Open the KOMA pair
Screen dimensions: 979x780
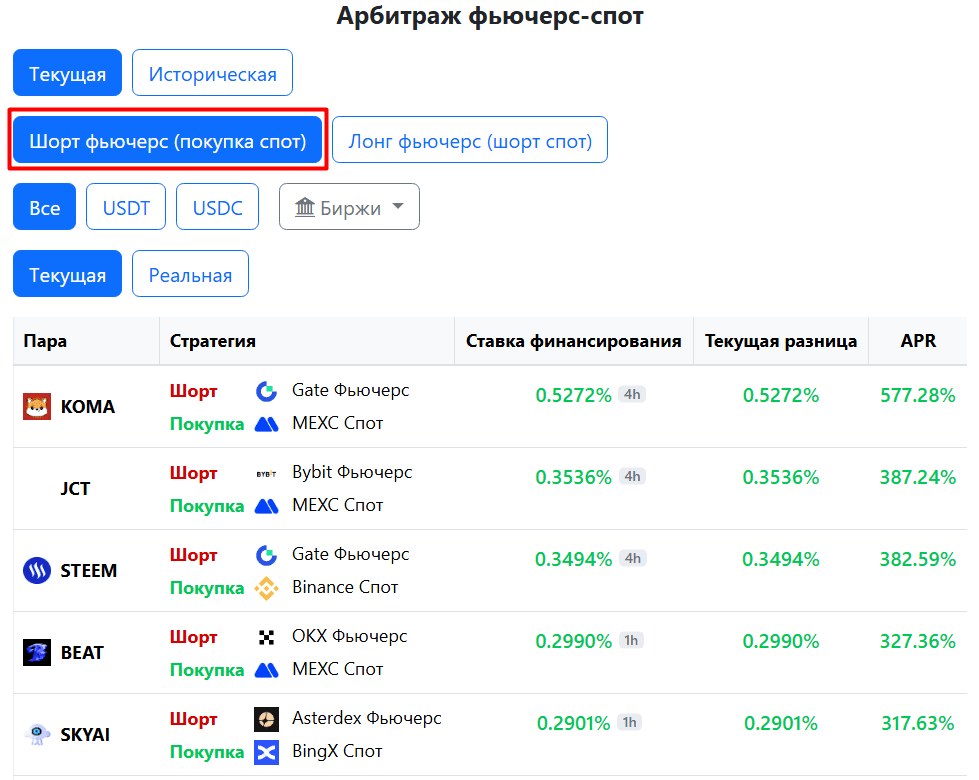pyautogui.click(x=88, y=407)
